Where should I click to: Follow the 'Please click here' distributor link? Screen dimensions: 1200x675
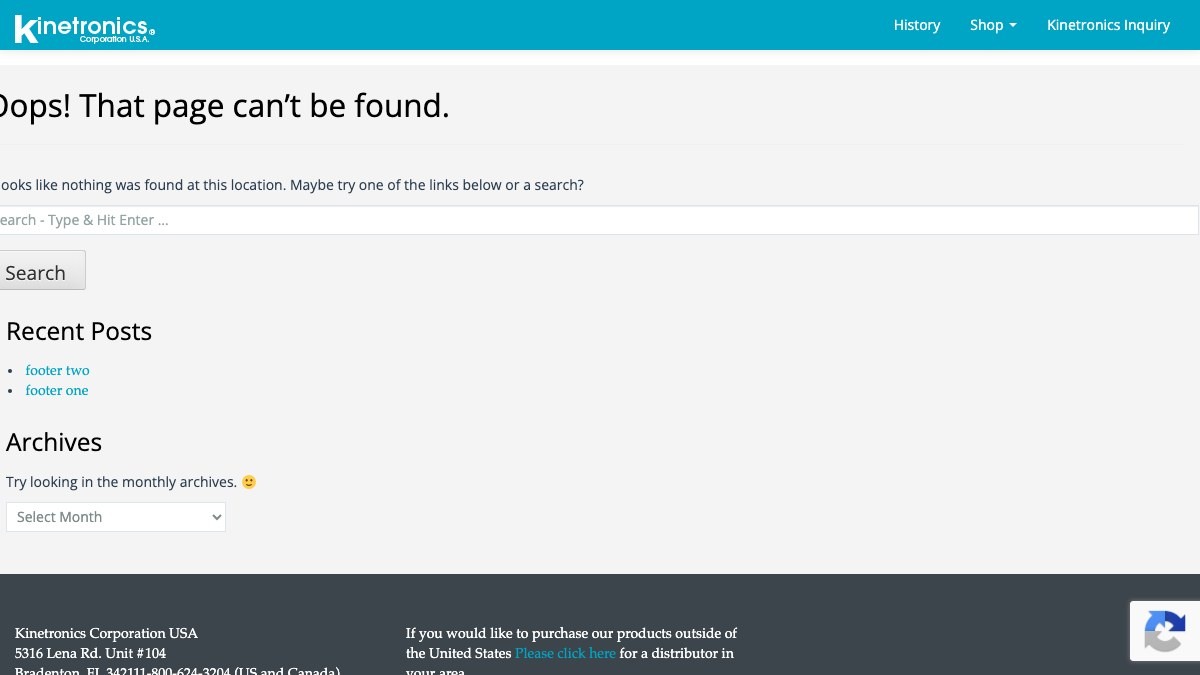[565, 653]
